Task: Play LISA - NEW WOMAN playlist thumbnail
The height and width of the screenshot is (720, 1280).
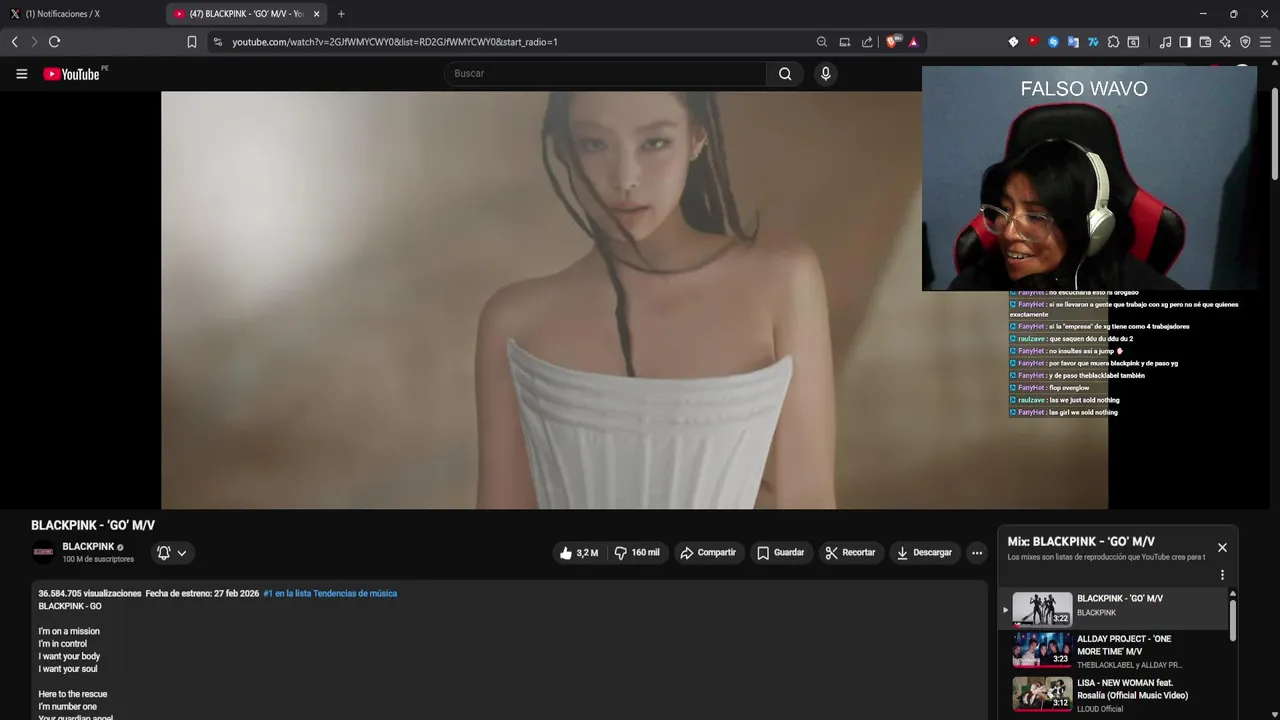Action: pos(1042,693)
